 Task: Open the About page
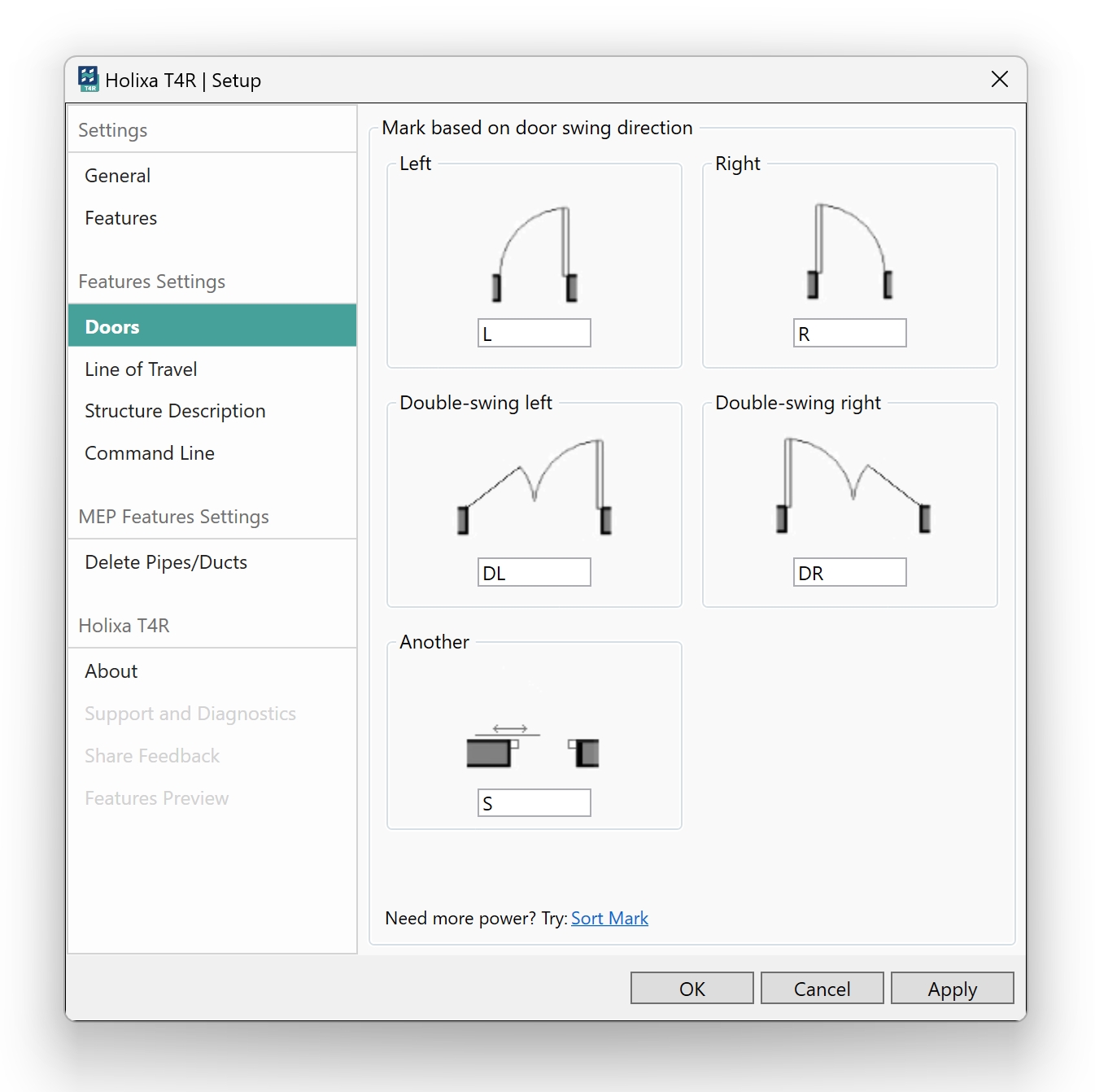pyautogui.click(x=111, y=671)
